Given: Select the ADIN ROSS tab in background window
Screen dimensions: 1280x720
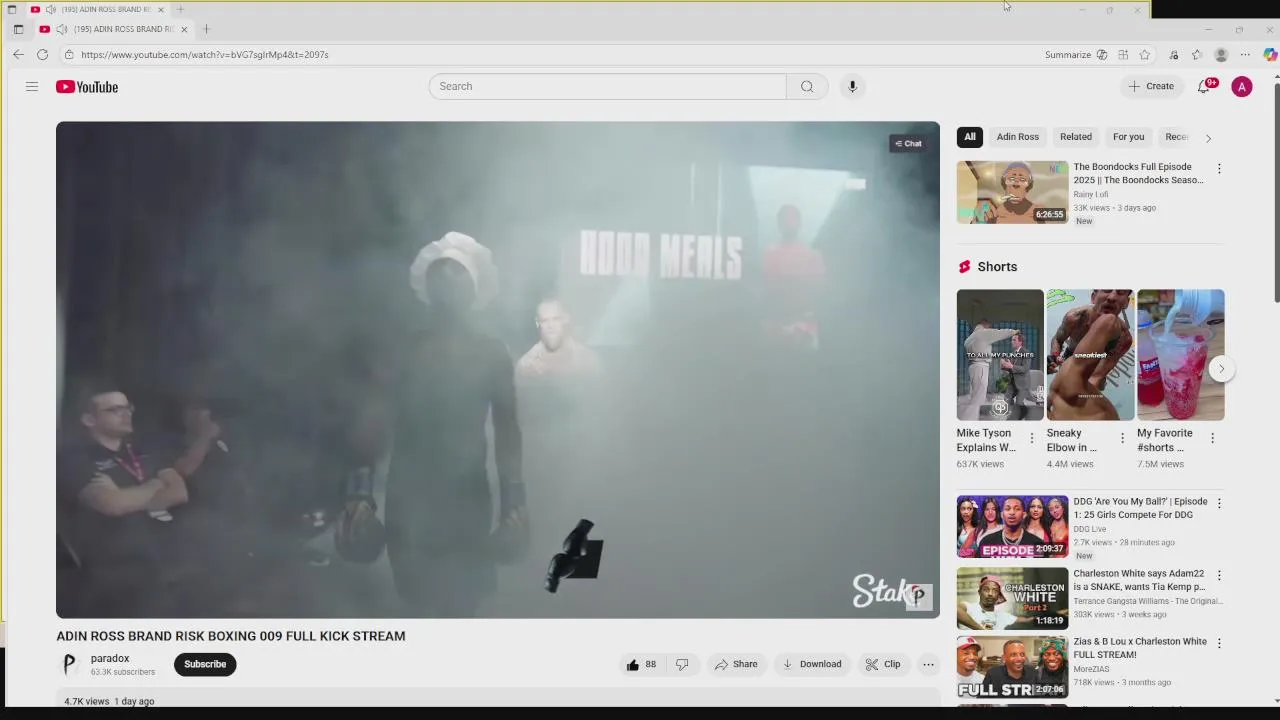Looking at the screenshot, I should click(x=98, y=9).
